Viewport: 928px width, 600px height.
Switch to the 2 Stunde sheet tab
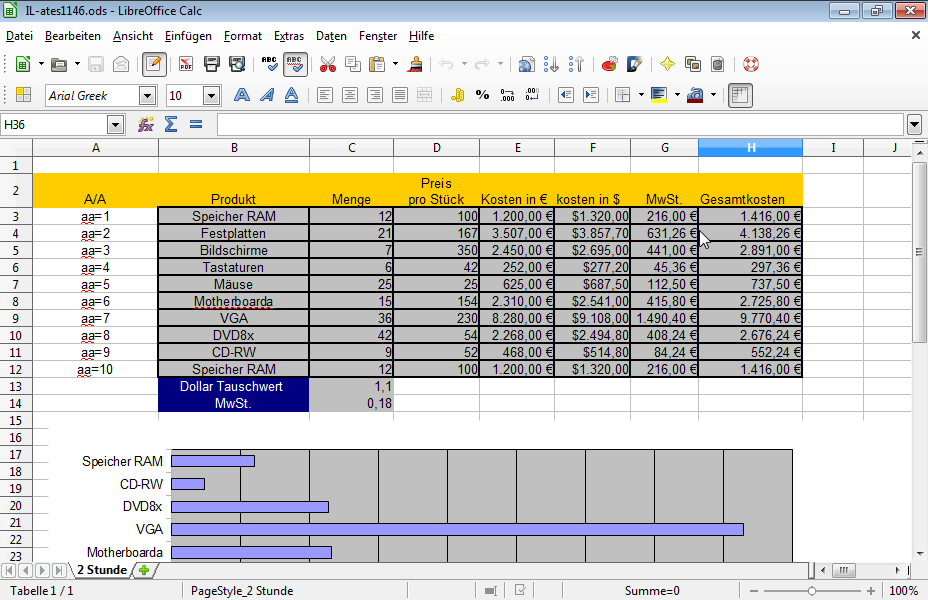102,570
